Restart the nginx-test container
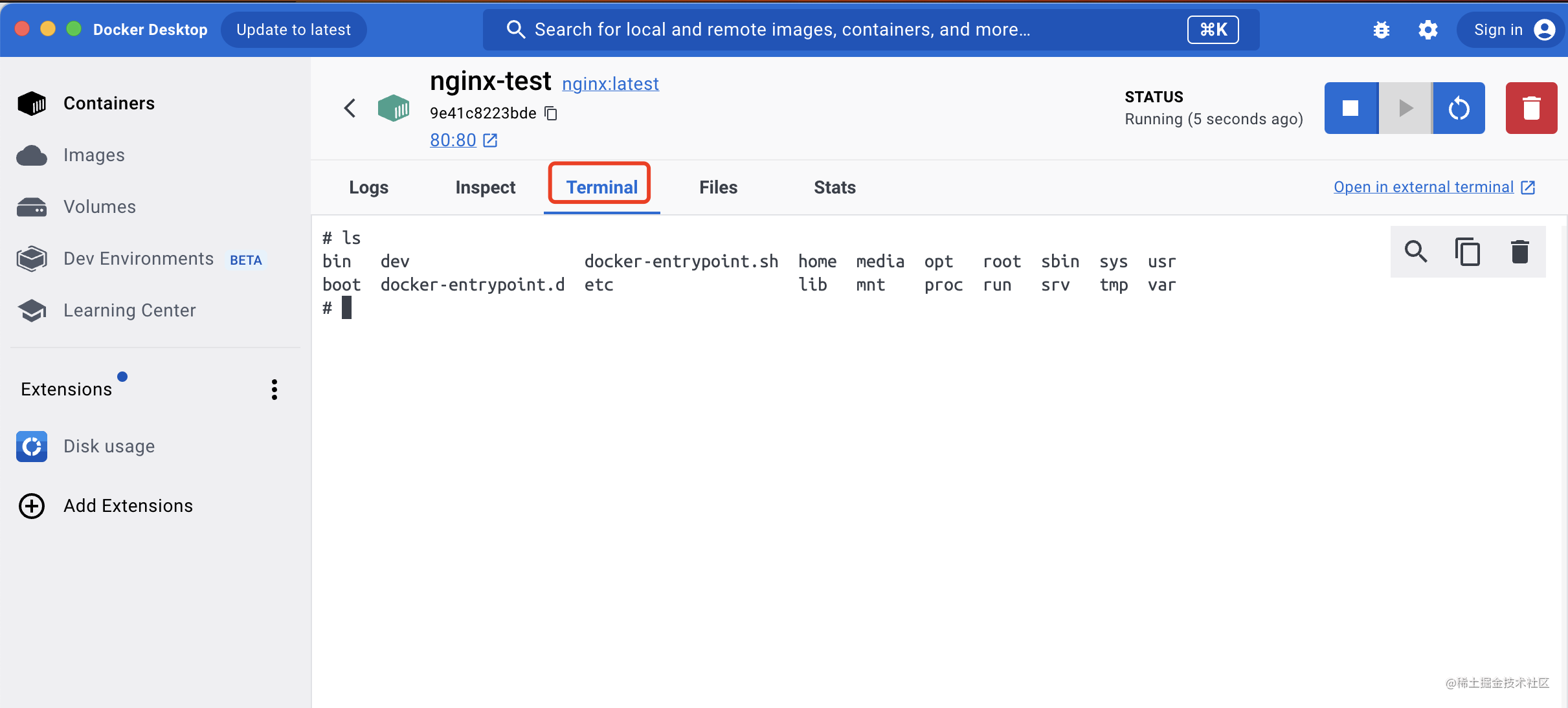 click(x=1459, y=108)
